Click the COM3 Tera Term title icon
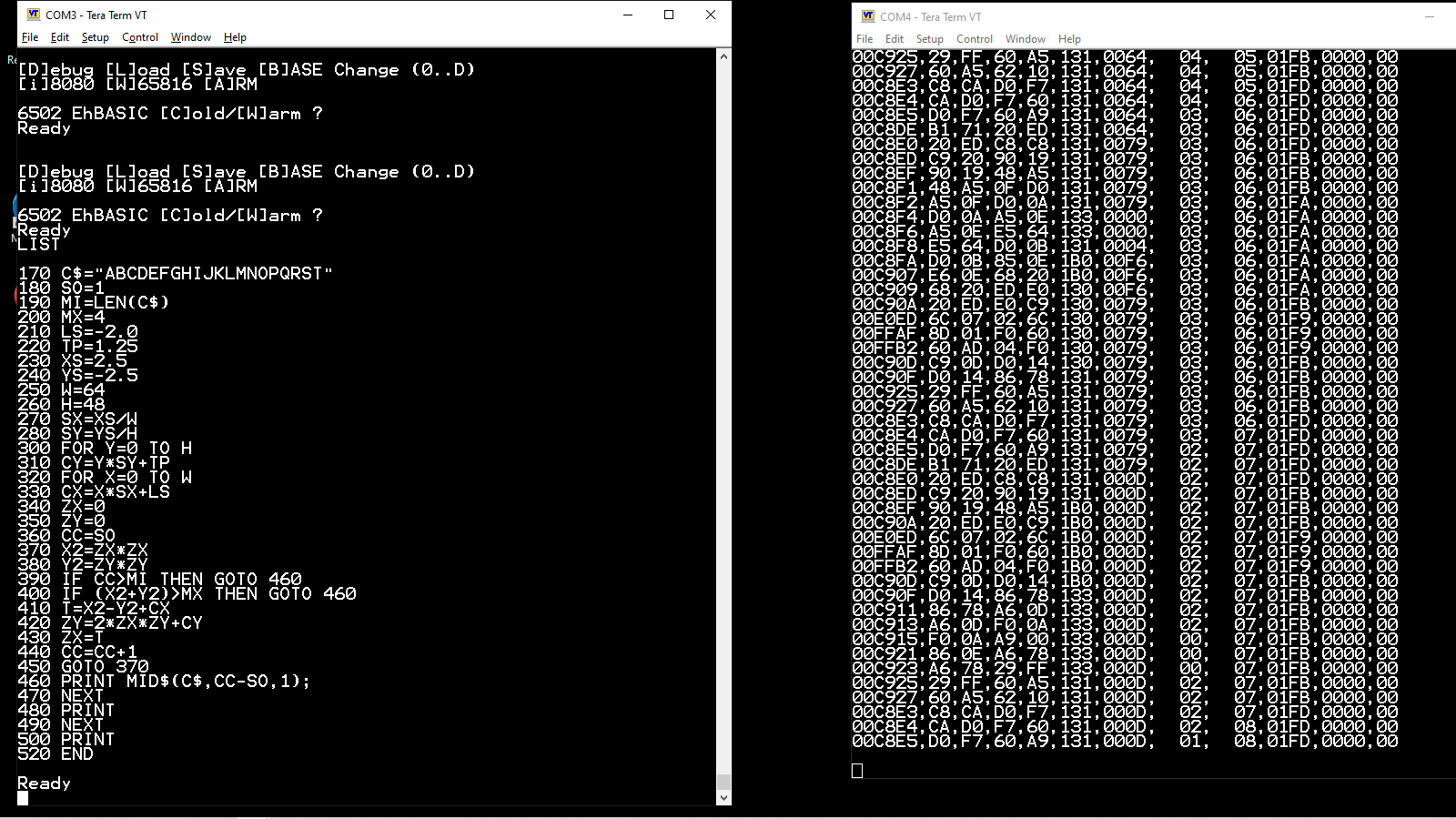 click(x=34, y=15)
